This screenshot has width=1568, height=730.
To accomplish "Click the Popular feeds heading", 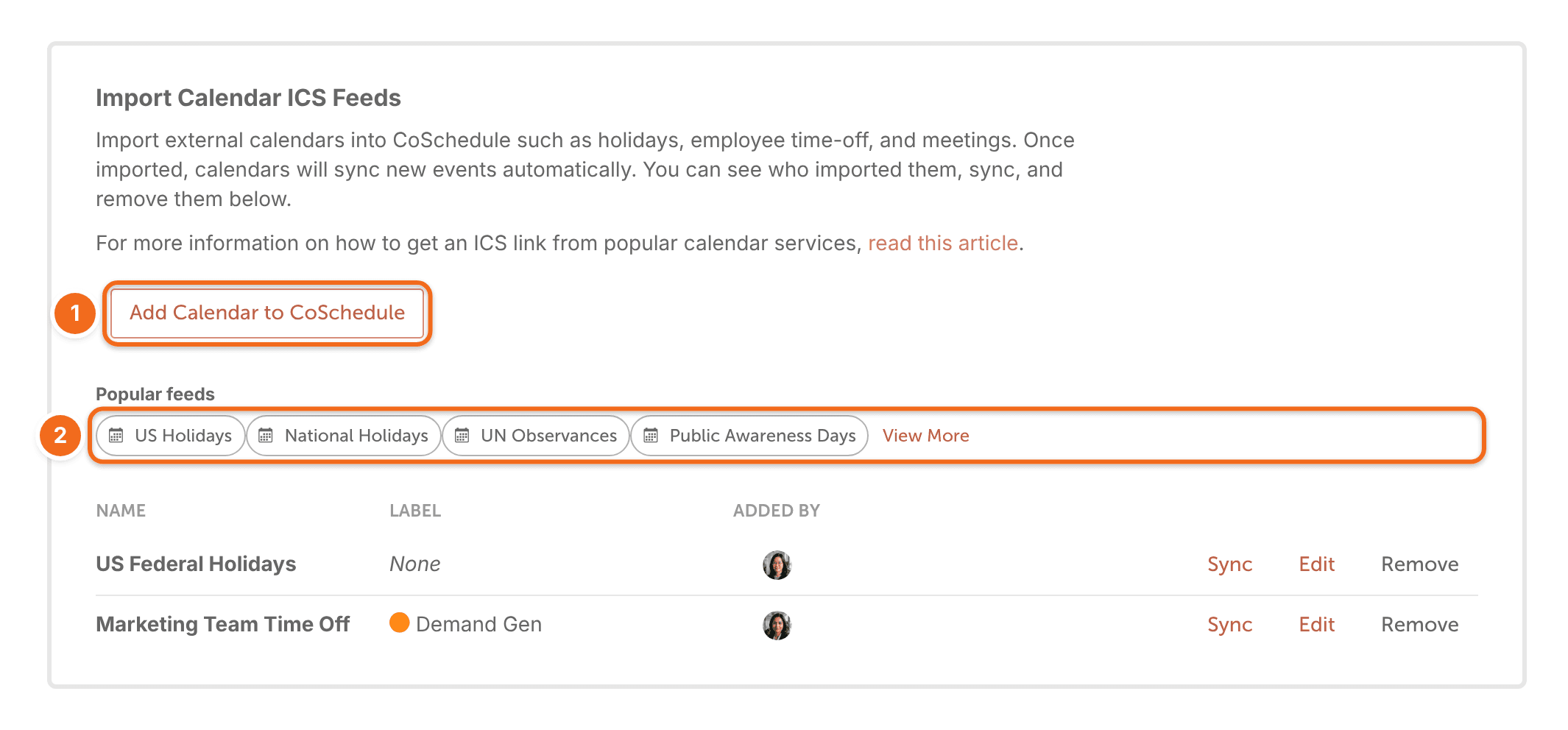I will click(x=155, y=394).
